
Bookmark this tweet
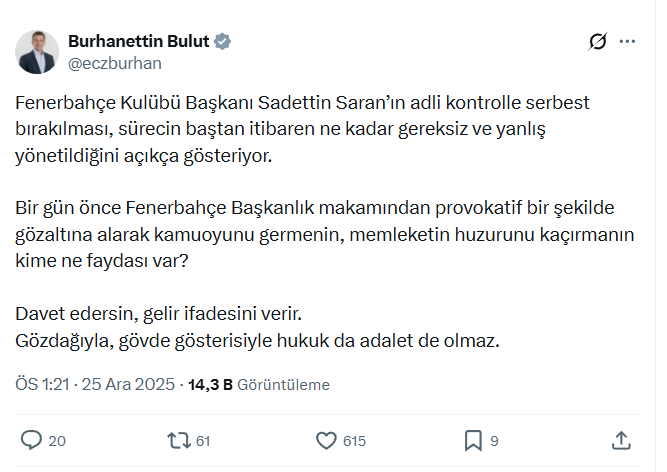[x=473, y=440]
